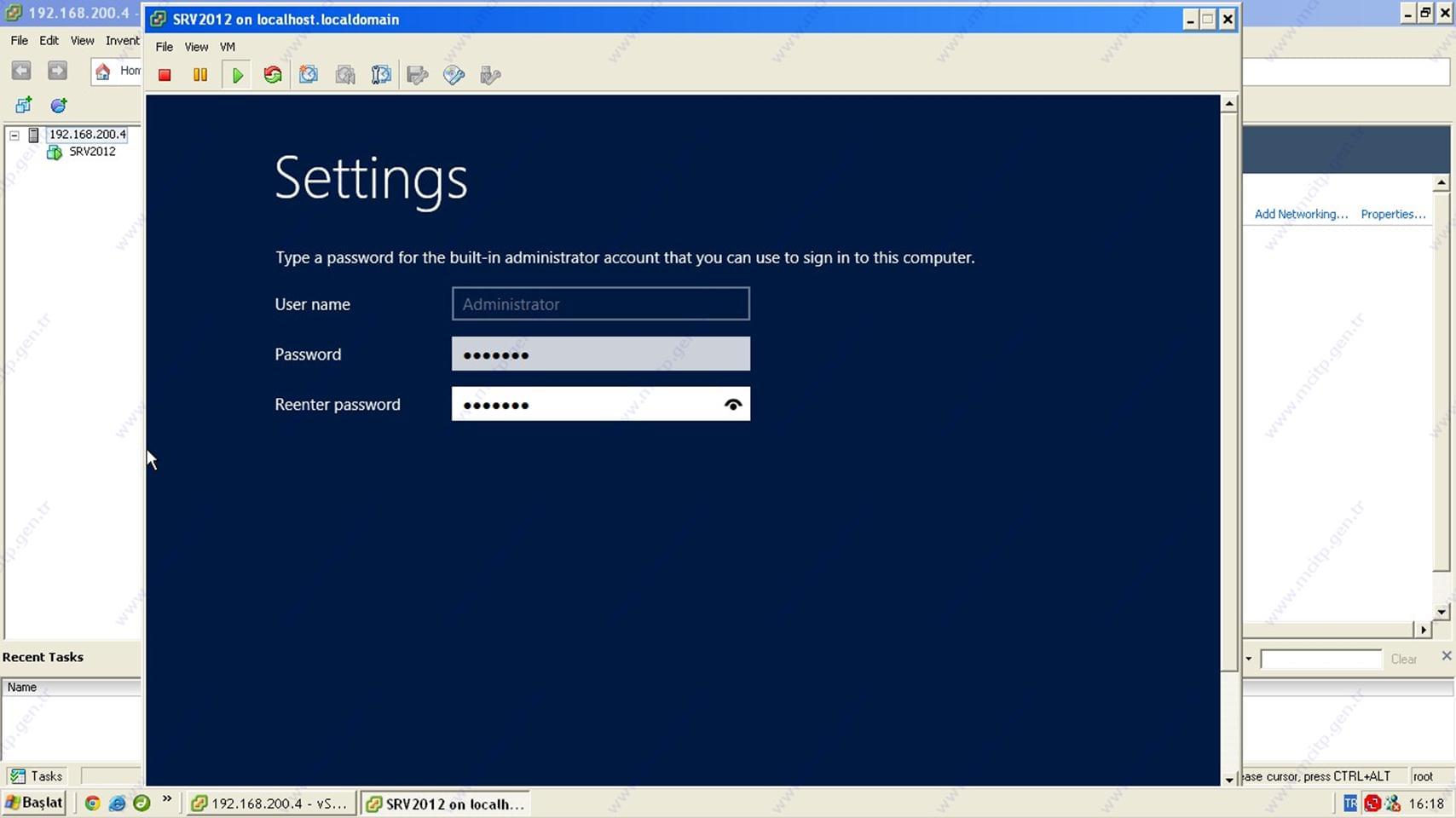1456x818 pixels.
Task: Select the host icon for 192.168.200.4
Action: pos(34,135)
